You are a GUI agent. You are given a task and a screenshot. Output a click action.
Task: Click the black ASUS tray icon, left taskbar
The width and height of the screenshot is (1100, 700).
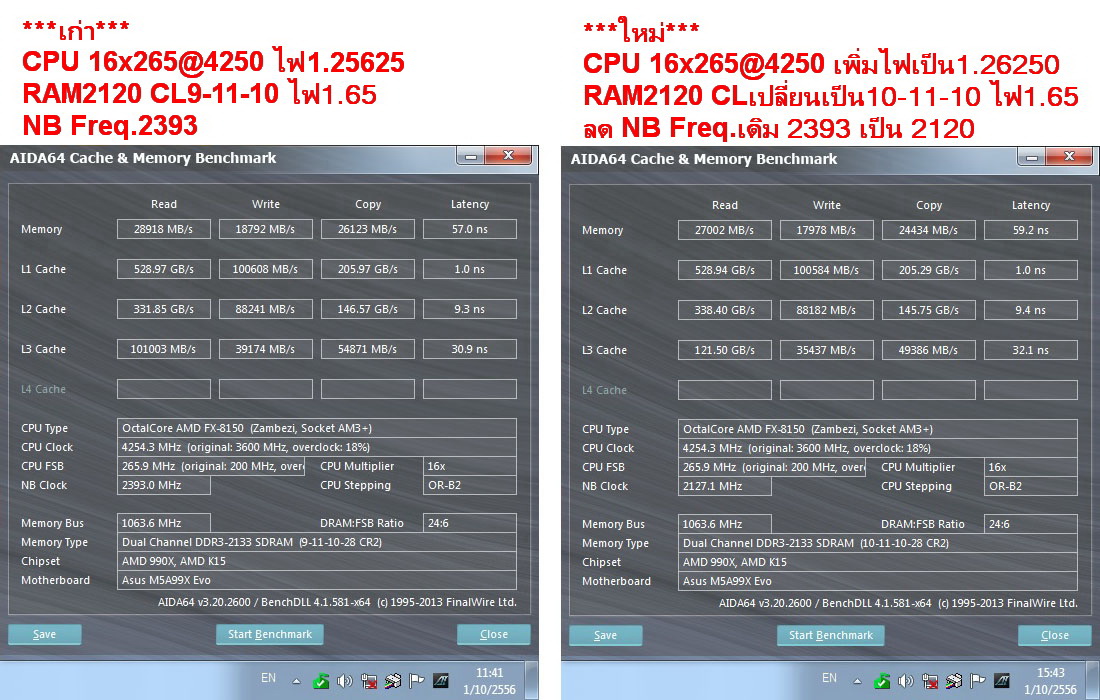pos(441,680)
